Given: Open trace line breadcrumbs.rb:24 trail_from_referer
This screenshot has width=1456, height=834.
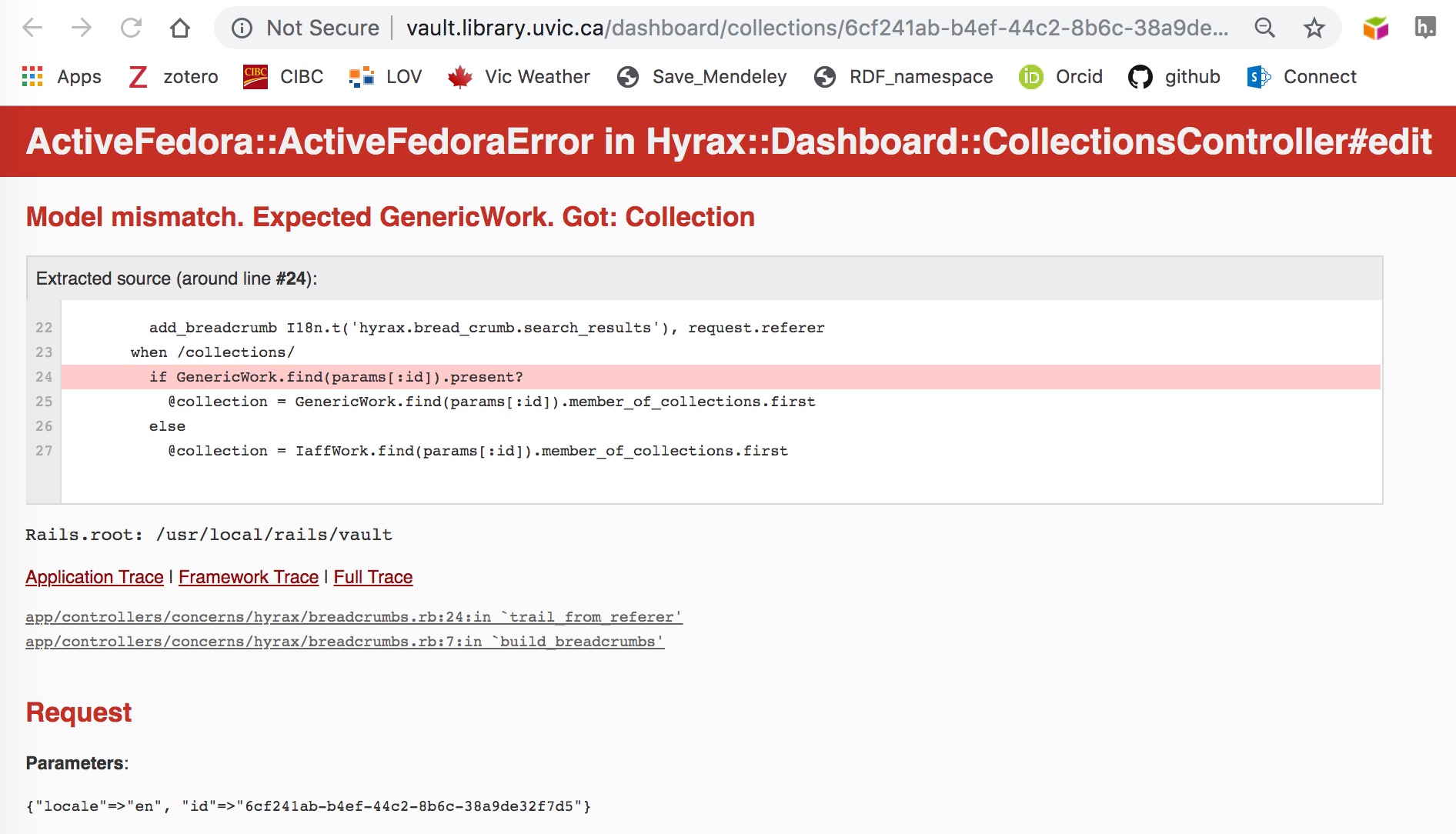Looking at the screenshot, I should [354, 617].
